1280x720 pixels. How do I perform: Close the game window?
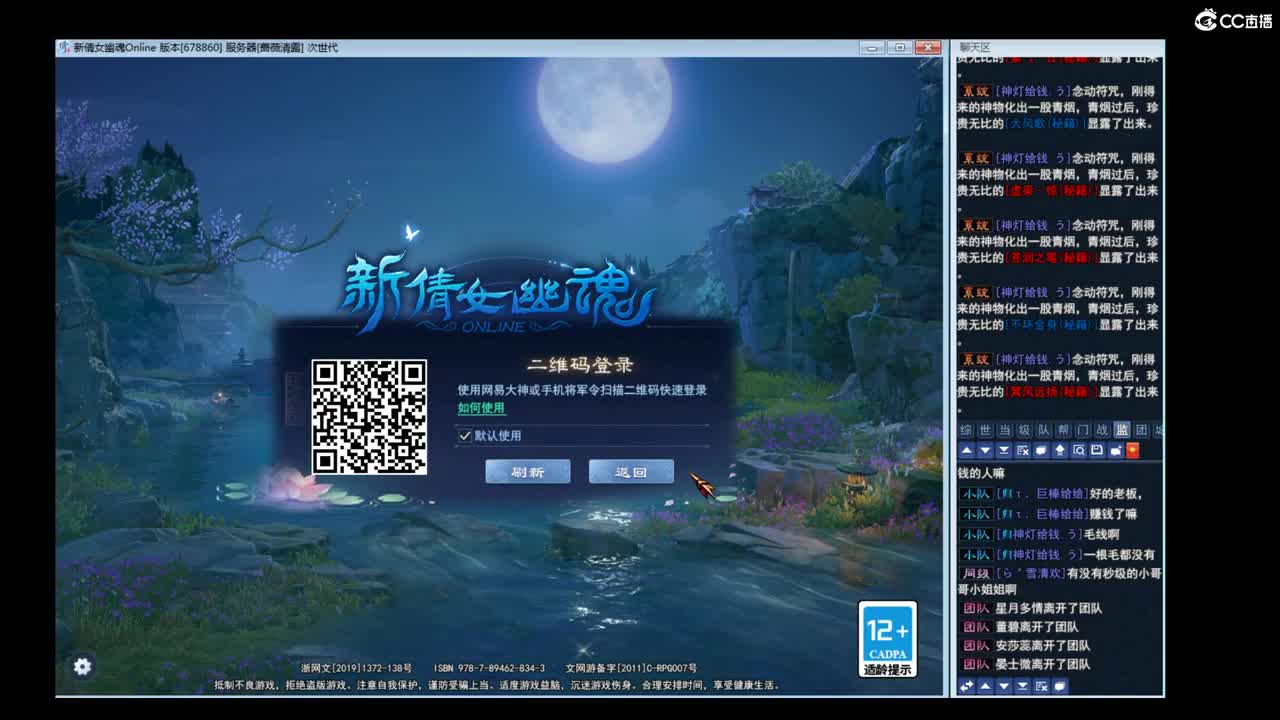928,47
